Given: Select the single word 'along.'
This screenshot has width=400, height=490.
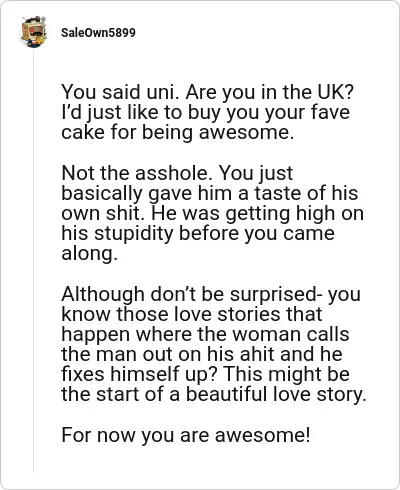Looking at the screenshot, I should coord(89,253).
